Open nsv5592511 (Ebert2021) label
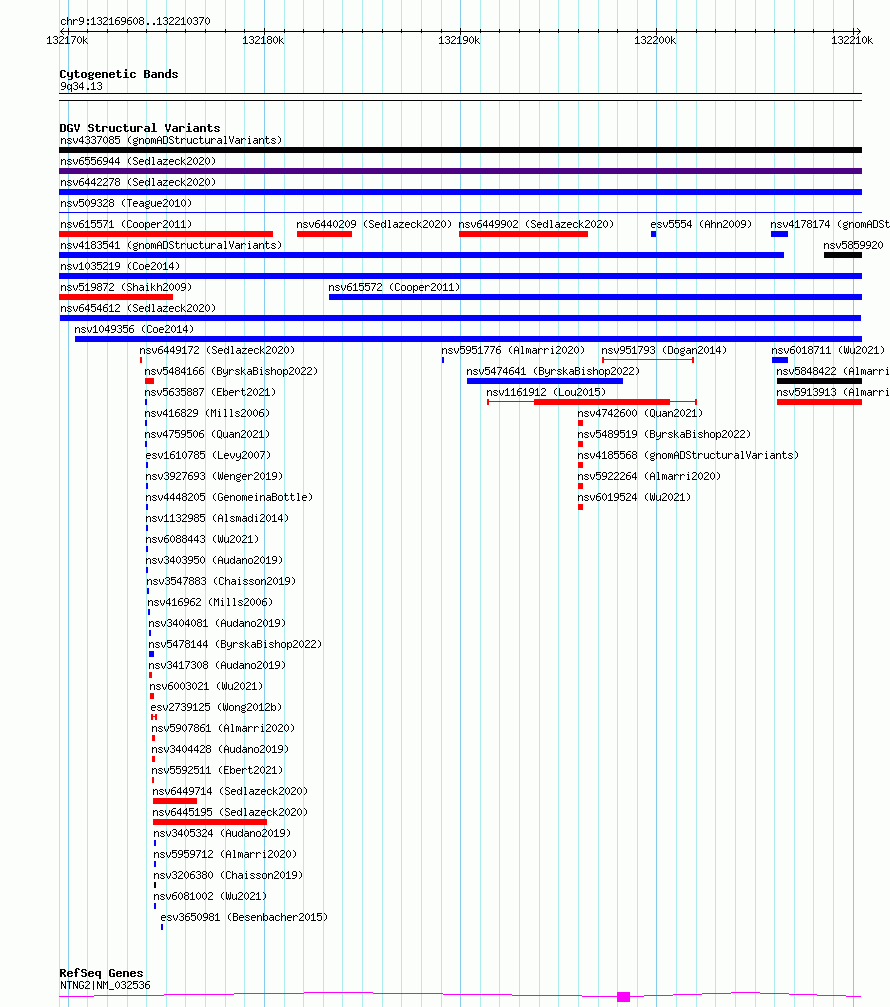890x1007 pixels. 217,769
